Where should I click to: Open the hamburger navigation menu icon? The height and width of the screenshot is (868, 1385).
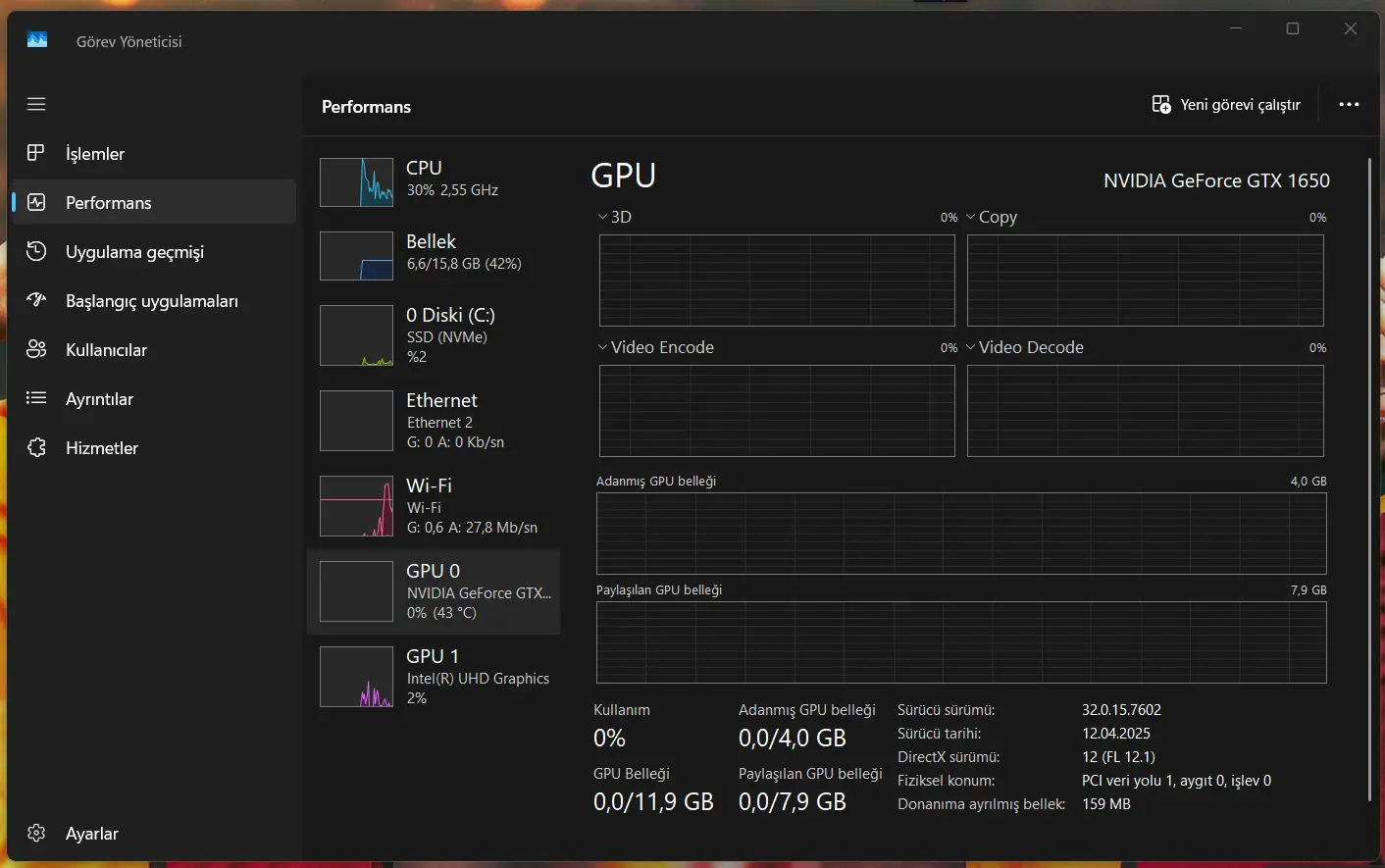[36, 104]
